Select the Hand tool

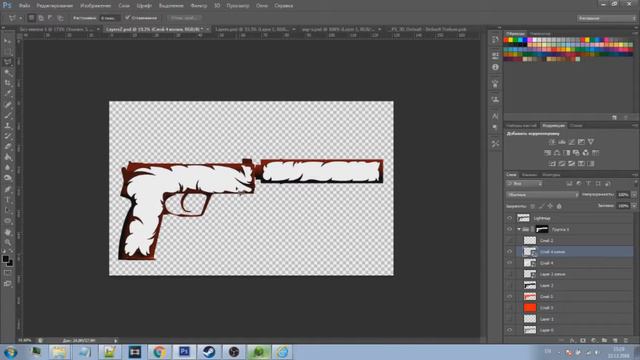pyautogui.click(x=8, y=232)
